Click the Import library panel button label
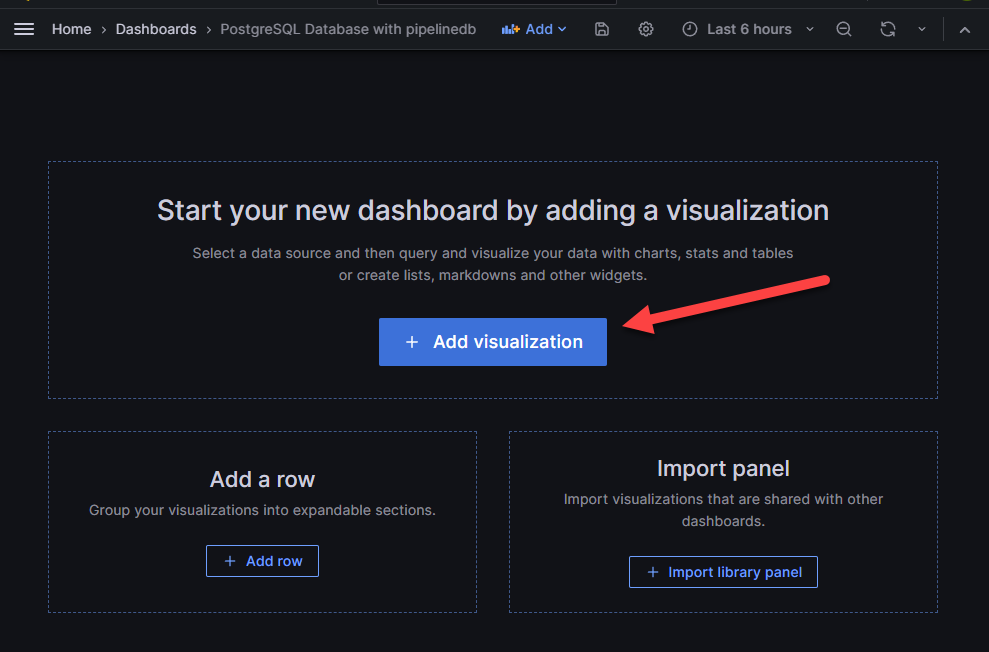 click(735, 572)
